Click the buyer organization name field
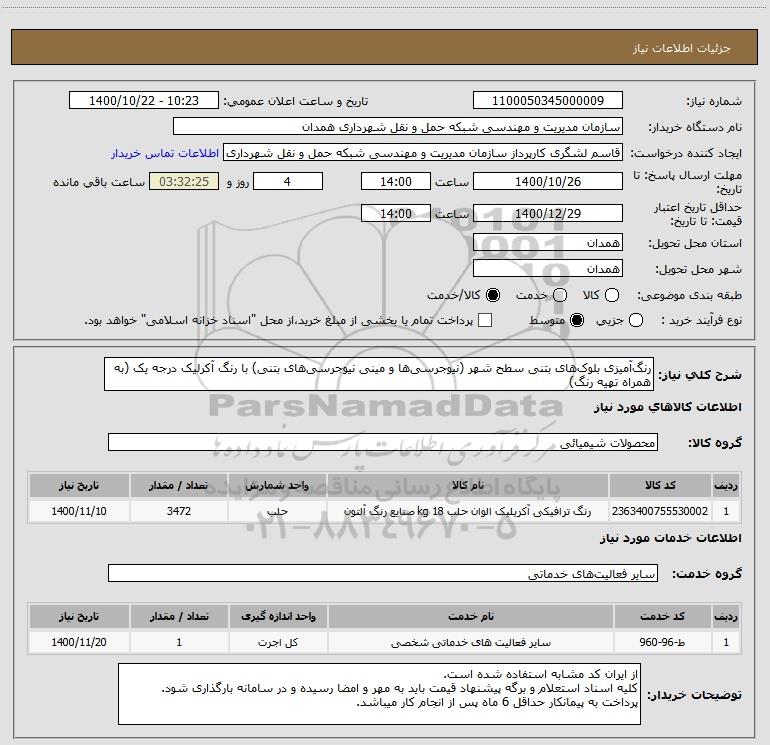This screenshot has height=745, width=770. 398,127
